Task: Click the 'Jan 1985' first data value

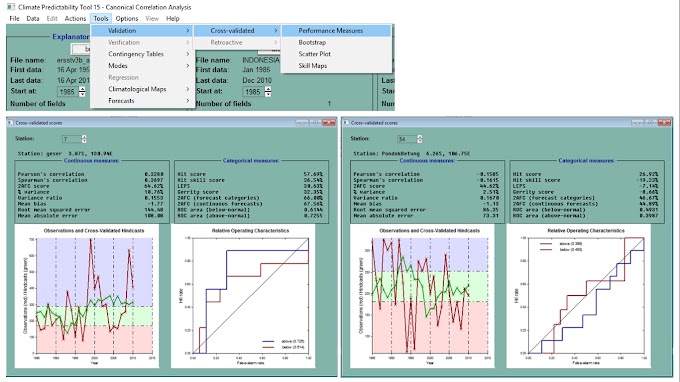Action: pyautogui.click(x=256, y=70)
